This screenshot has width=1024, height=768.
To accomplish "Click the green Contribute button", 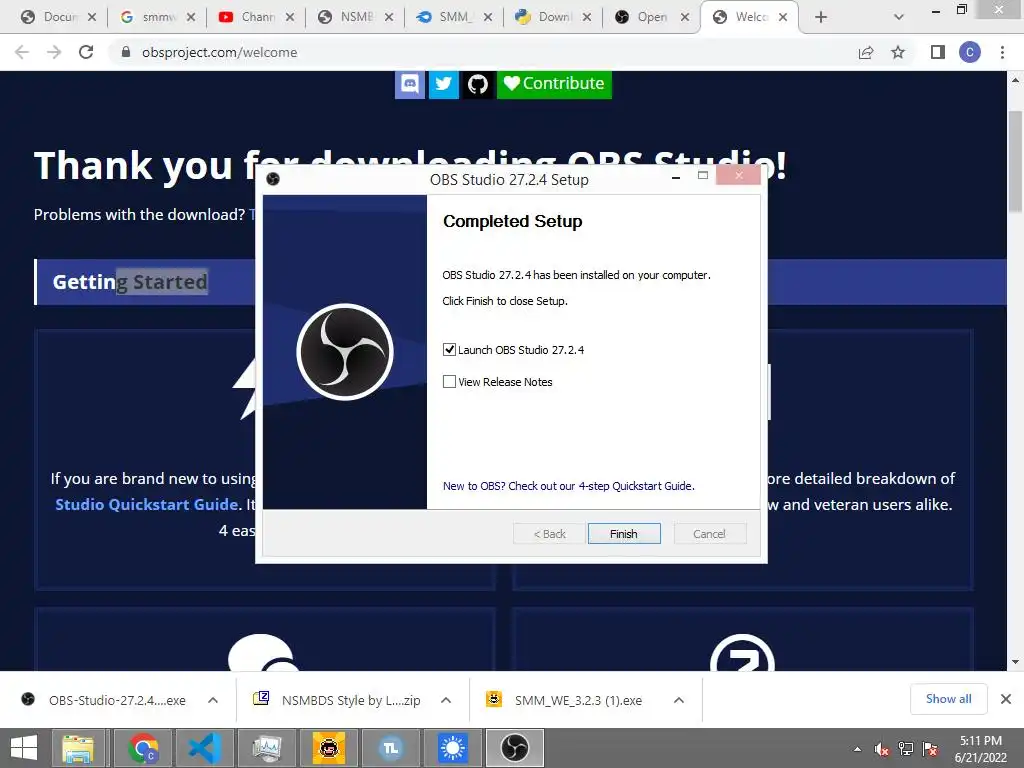I will [554, 84].
